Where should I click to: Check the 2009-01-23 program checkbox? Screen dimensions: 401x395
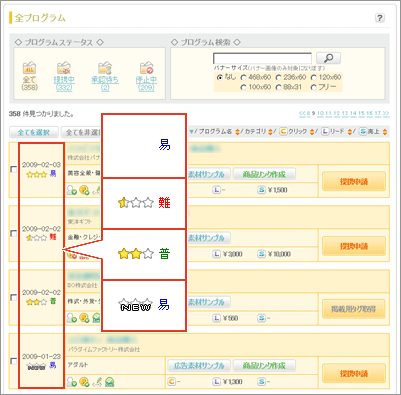click(13, 361)
